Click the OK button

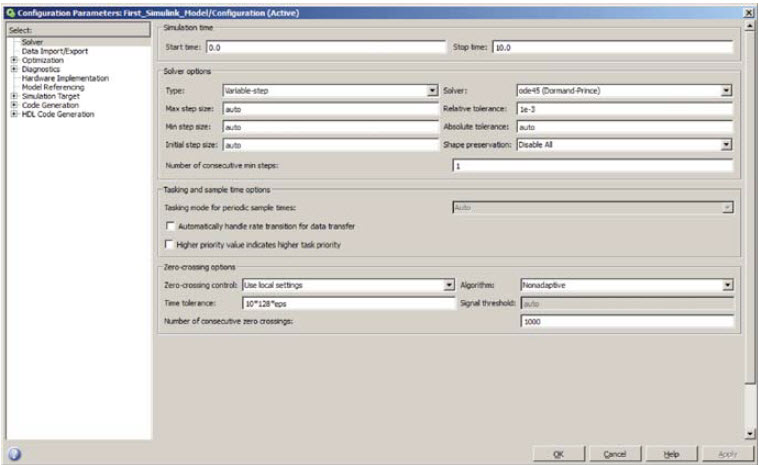(x=559, y=454)
